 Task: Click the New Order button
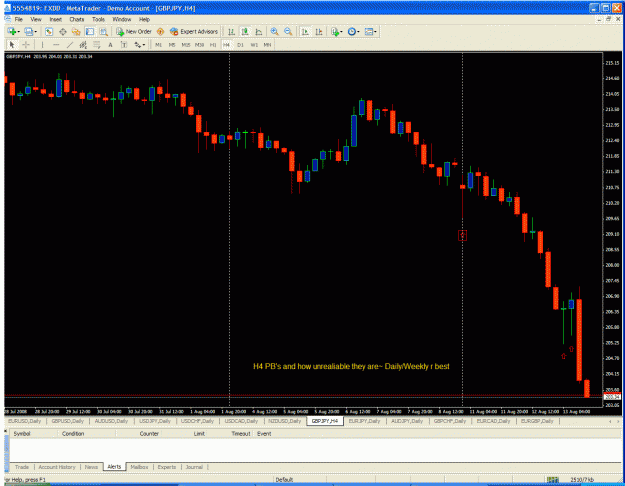[134, 31]
